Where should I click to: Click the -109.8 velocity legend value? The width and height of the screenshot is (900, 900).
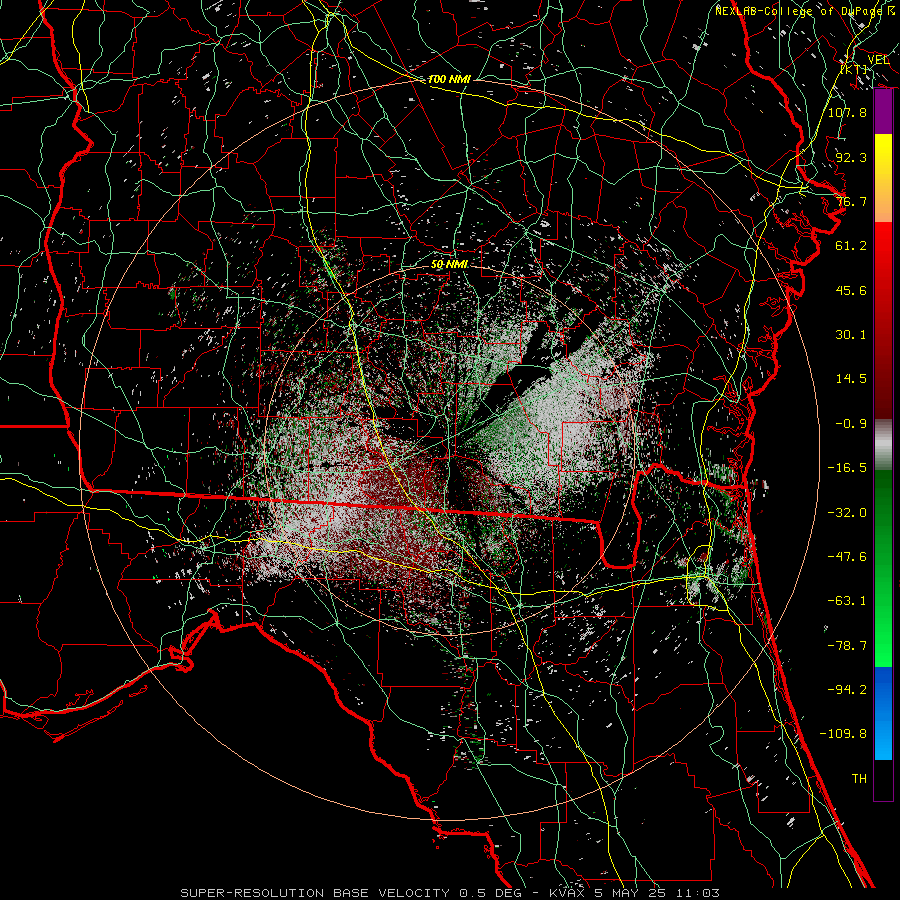844,734
